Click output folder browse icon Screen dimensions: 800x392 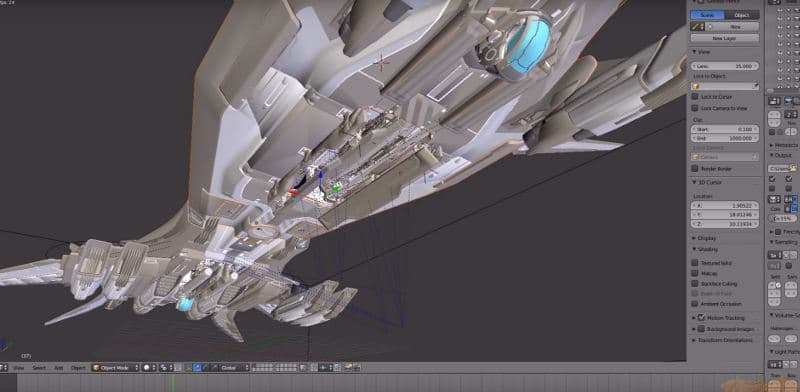click(792, 168)
